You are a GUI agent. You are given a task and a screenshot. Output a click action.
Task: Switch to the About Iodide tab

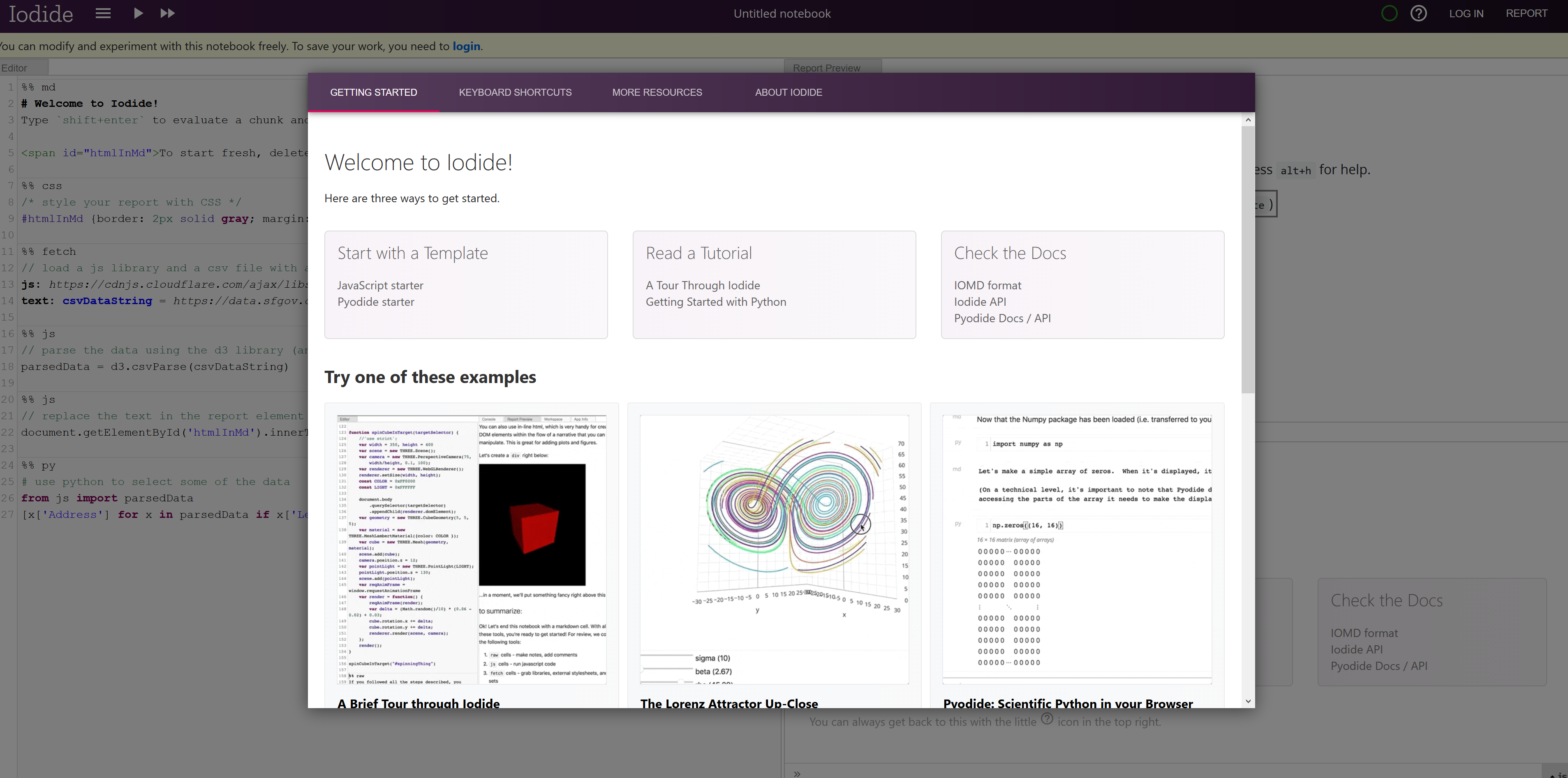[789, 92]
